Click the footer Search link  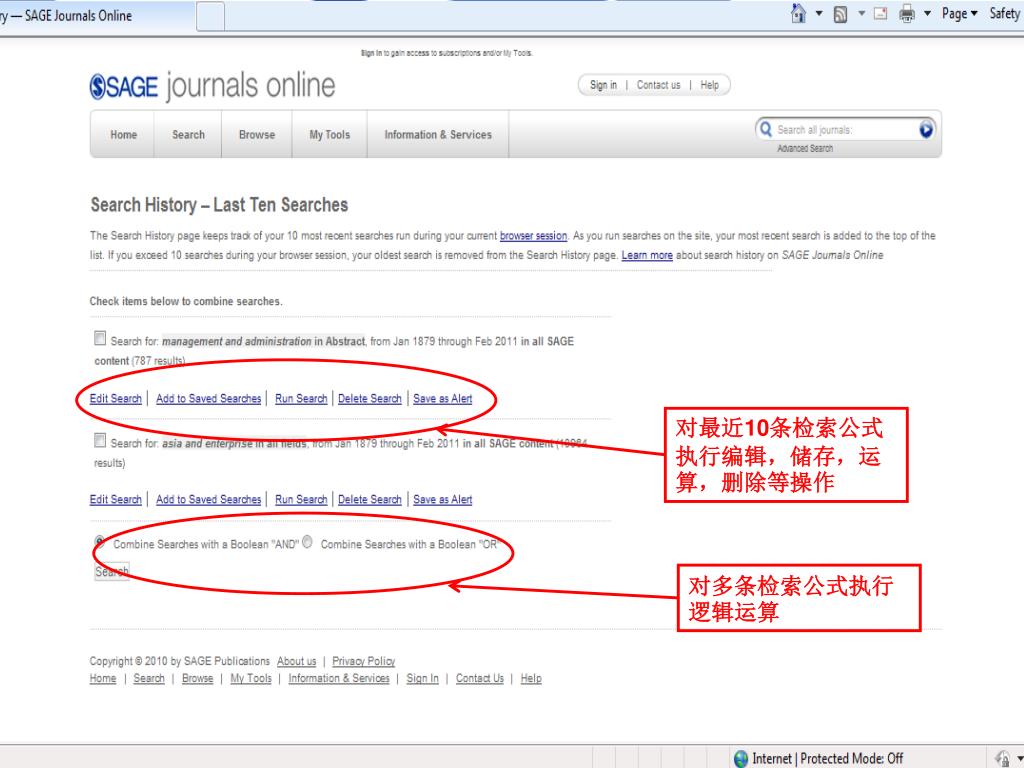(x=149, y=679)
